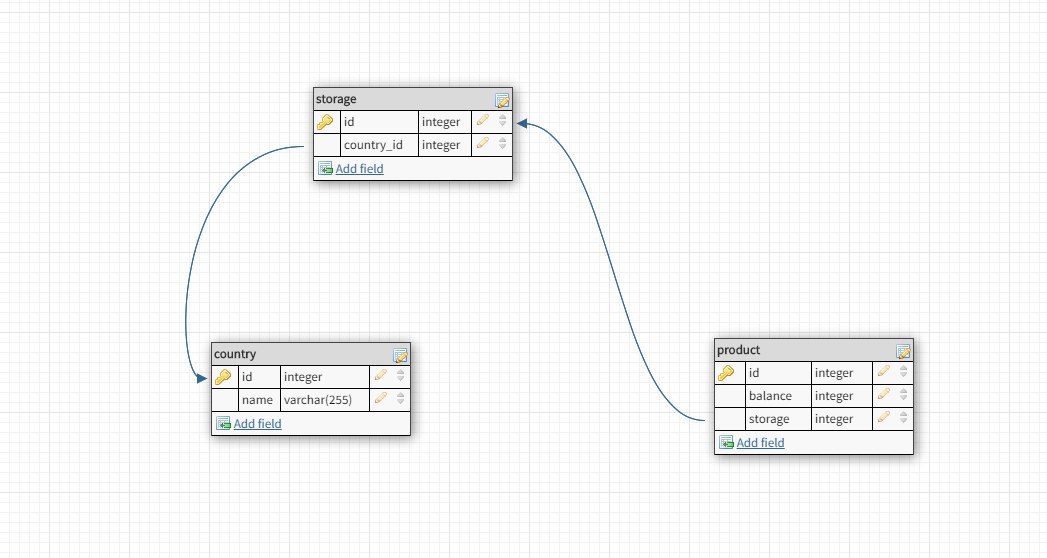This screenshot has width=1047, height=558.
Task: Edit the product storage field pencil
Action: click(883, 417)
